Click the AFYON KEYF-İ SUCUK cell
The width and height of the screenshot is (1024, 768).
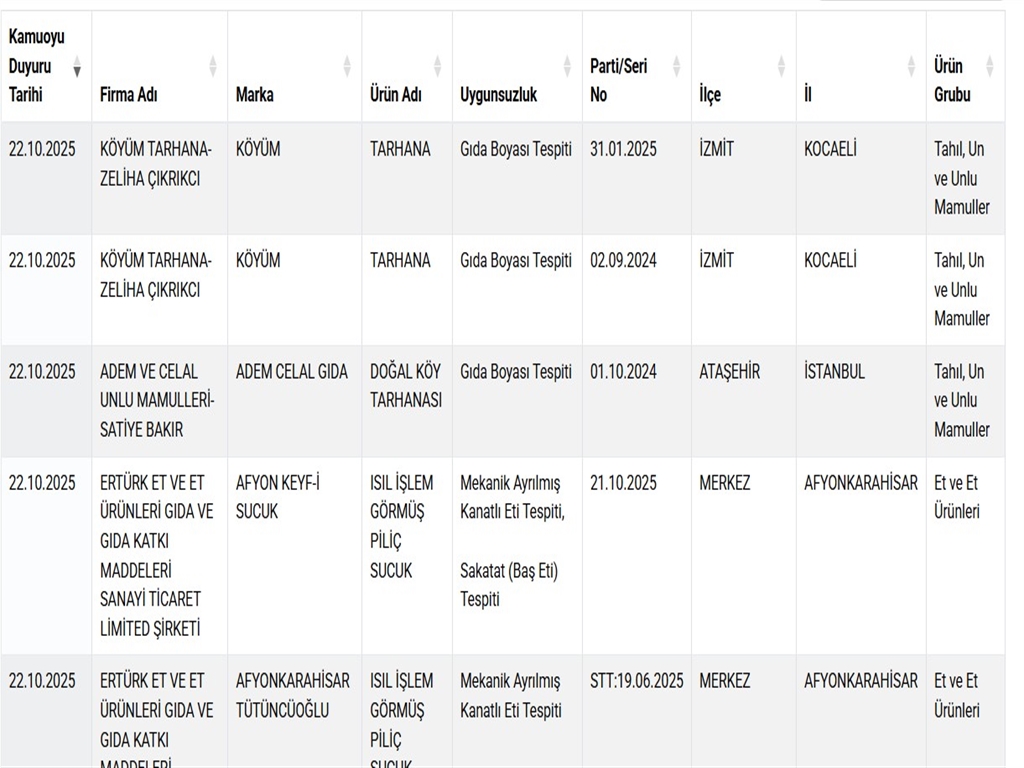(277, 497)
